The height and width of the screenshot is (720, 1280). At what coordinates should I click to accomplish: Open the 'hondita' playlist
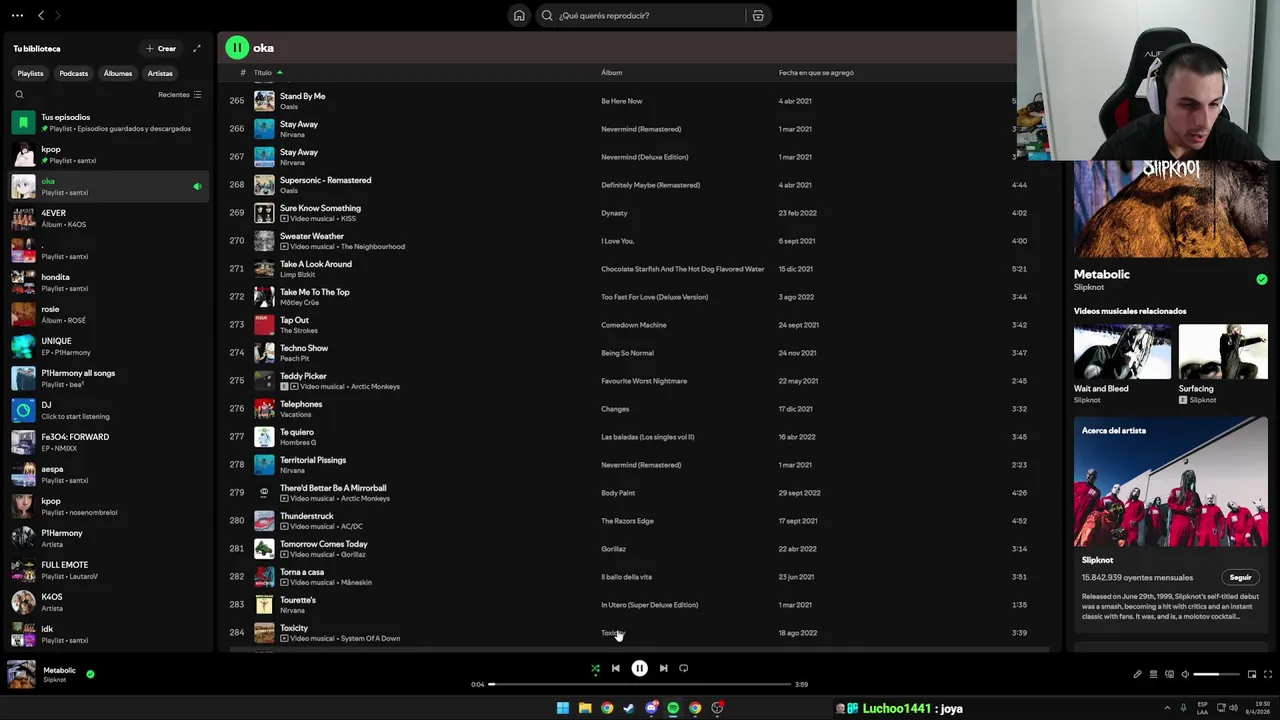pyautogui.click(x=109, y=283)
